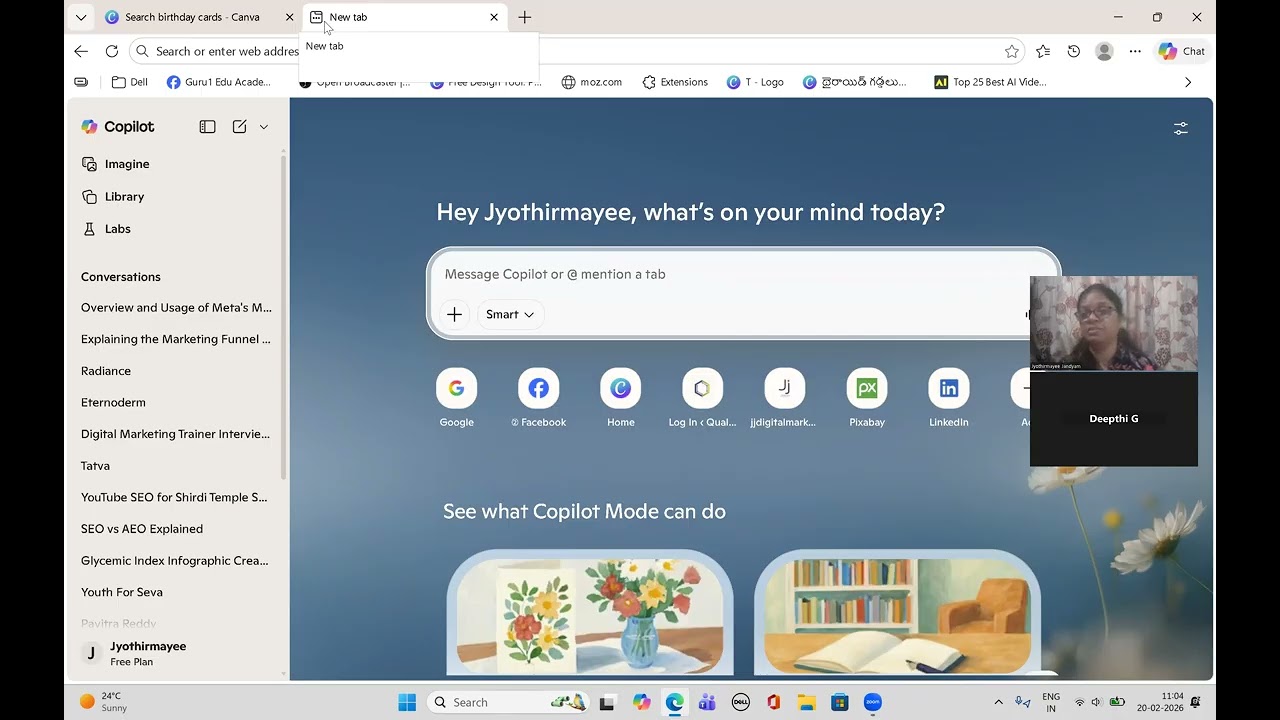Open moz.com bookmark
This screenshot has height=720, width=1280.
point(592,82)
